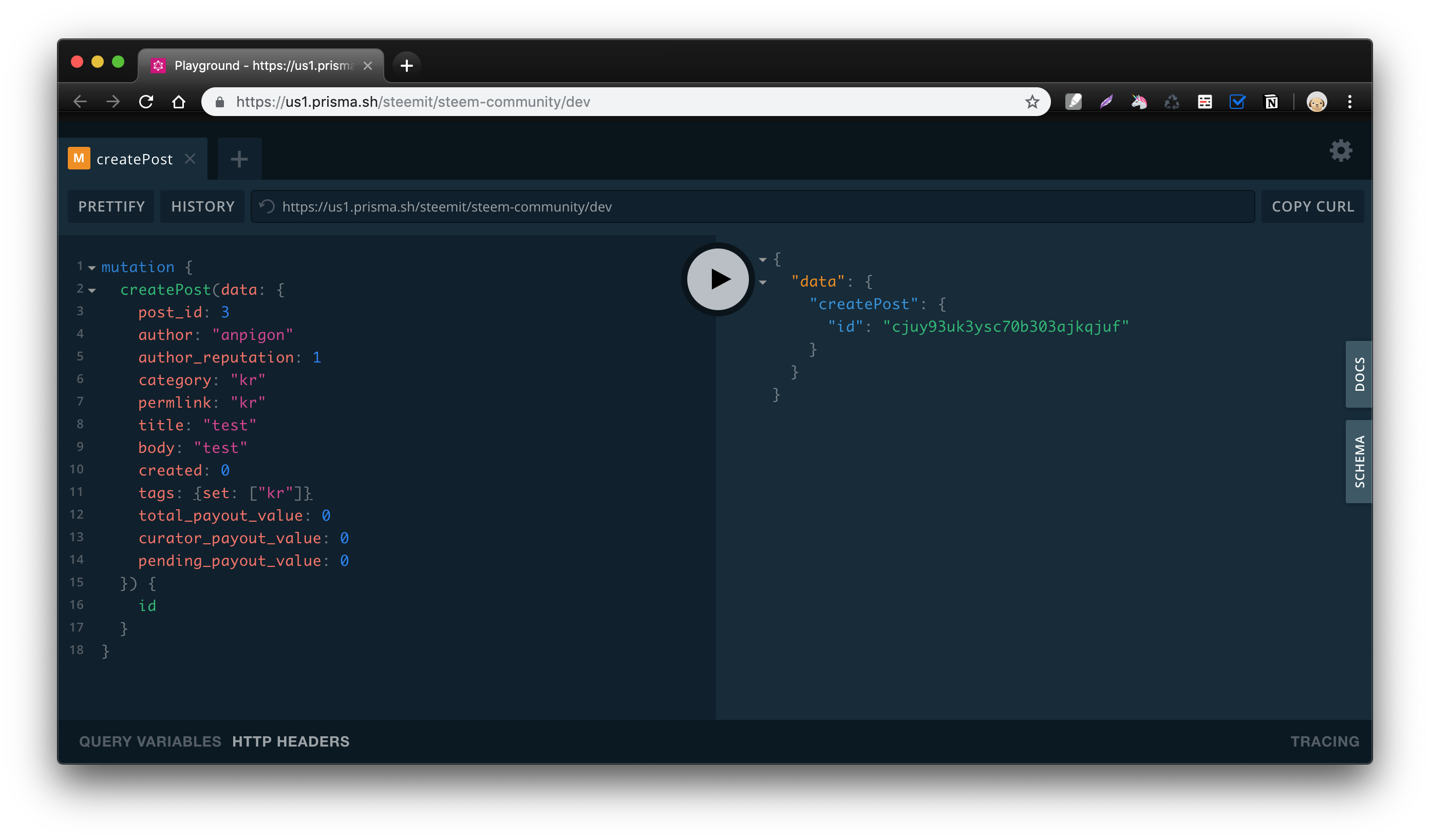Screen dimensions: 1430x840
Task: Run the mutation with the play button
Action: [x=718, y=279]
